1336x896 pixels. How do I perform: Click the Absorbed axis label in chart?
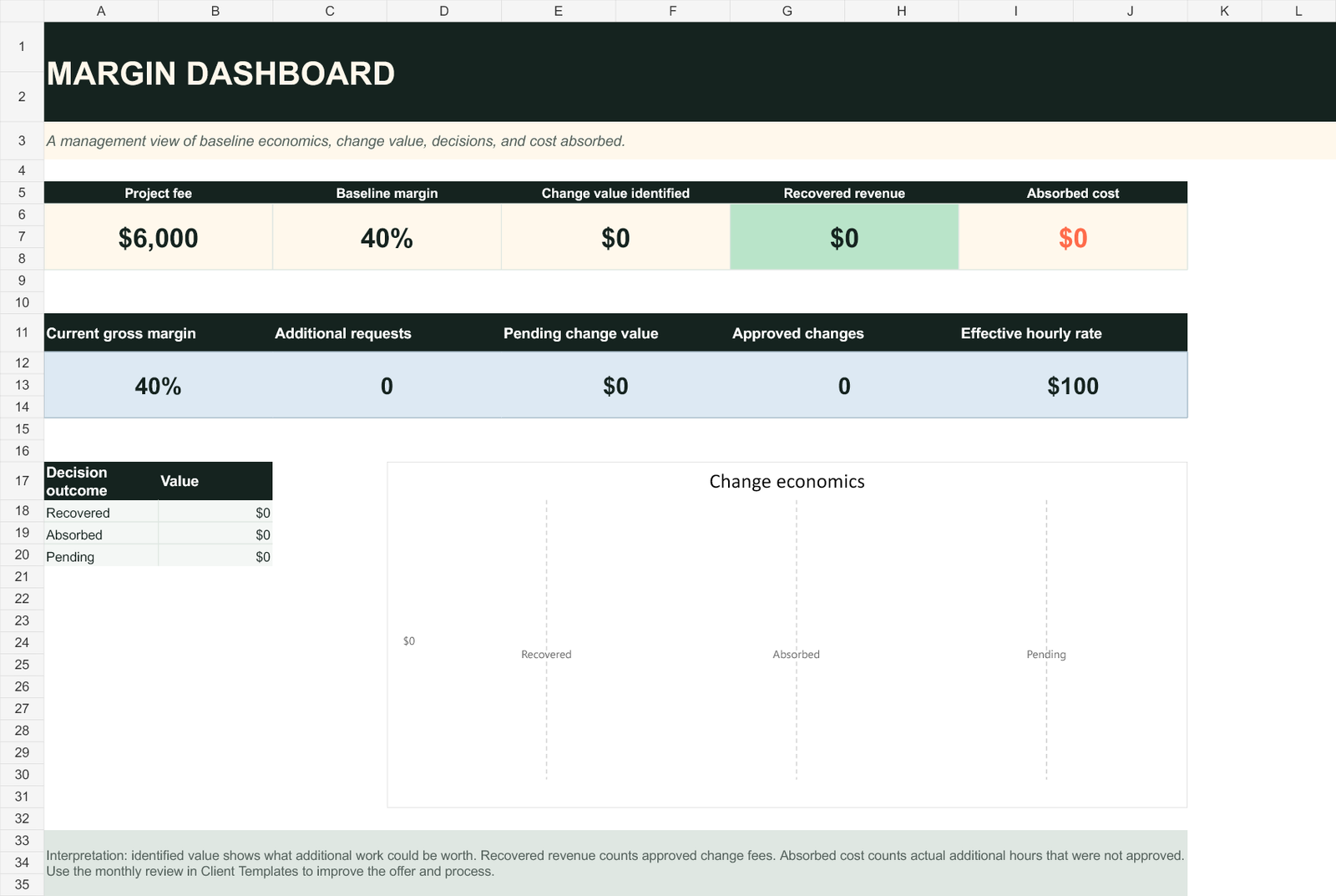pyautogui.click(x=796, y=655)
